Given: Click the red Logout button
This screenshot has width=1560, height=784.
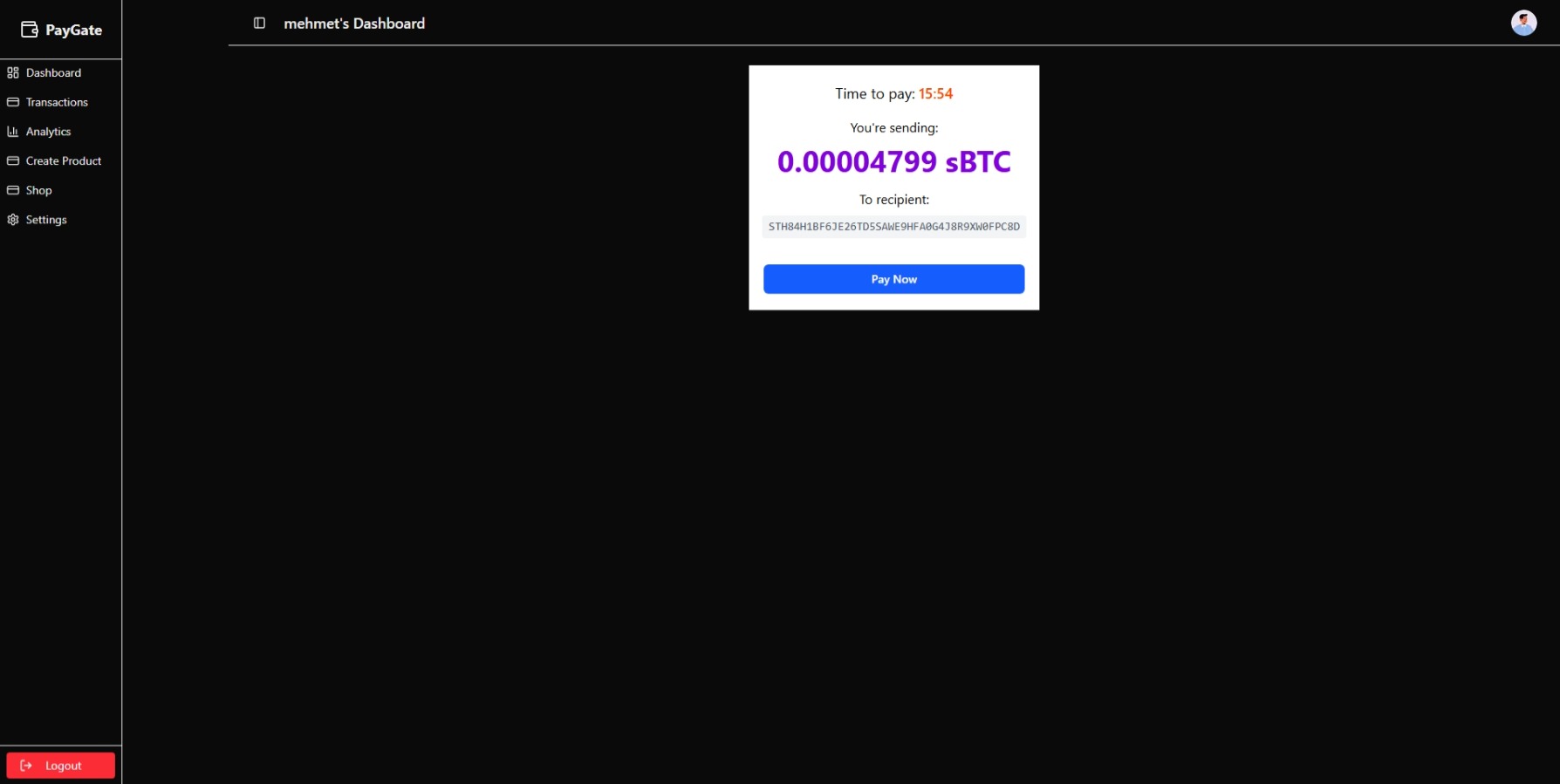Looking at the screenshot, I should tap(61, 766).
